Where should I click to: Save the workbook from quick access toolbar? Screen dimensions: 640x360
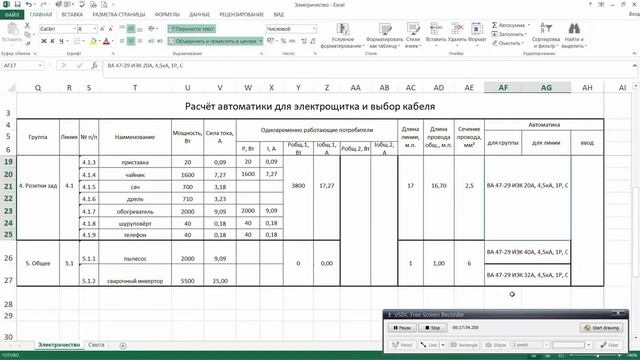17,4
